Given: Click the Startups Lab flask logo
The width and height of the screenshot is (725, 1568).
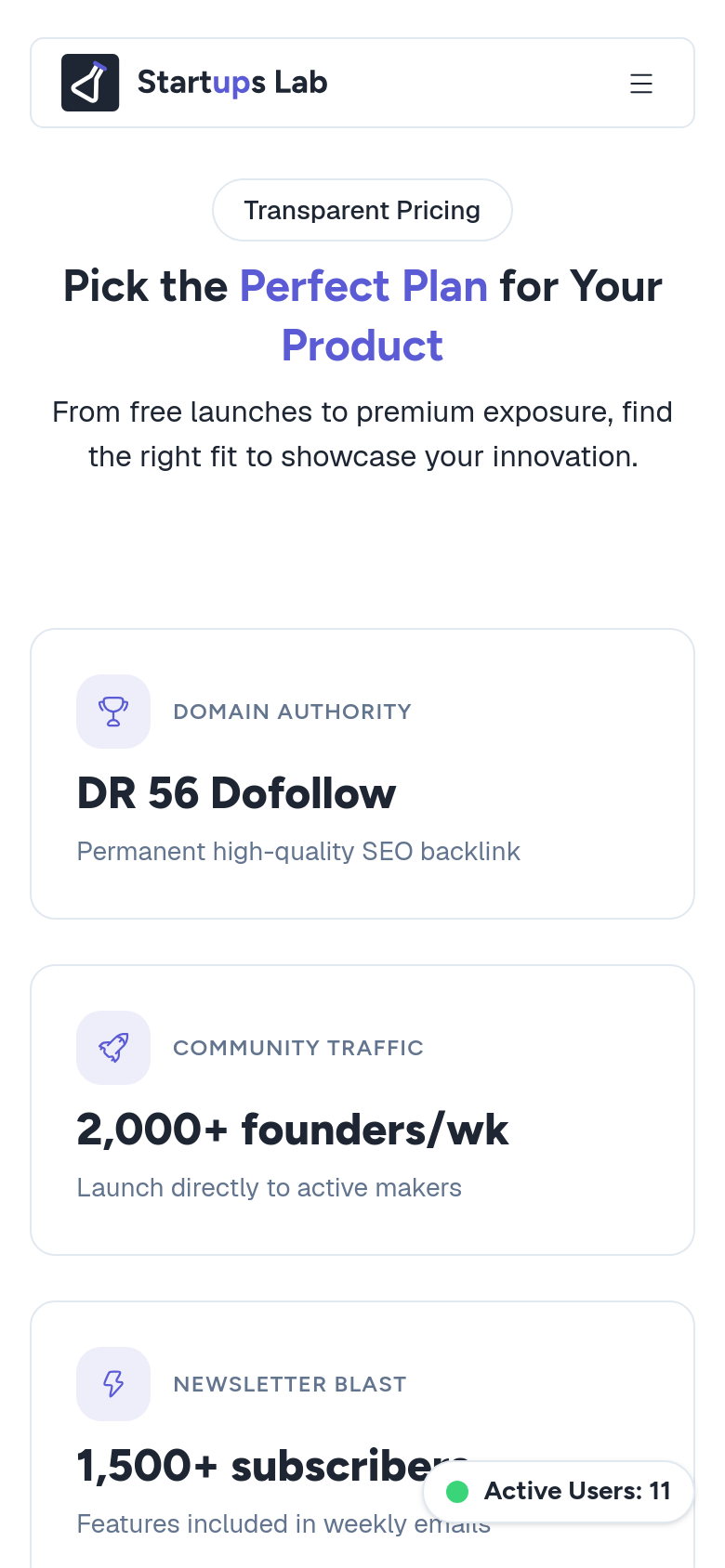Looking at the screenshot, I should point(90,83).
